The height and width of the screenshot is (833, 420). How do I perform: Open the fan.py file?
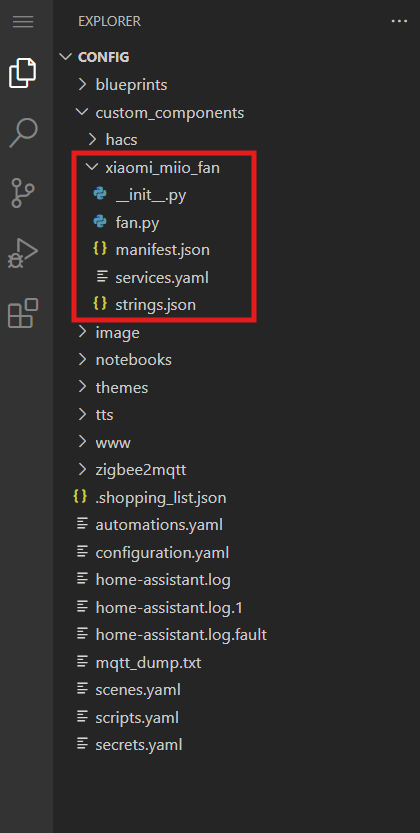click(x=138, y=223)
